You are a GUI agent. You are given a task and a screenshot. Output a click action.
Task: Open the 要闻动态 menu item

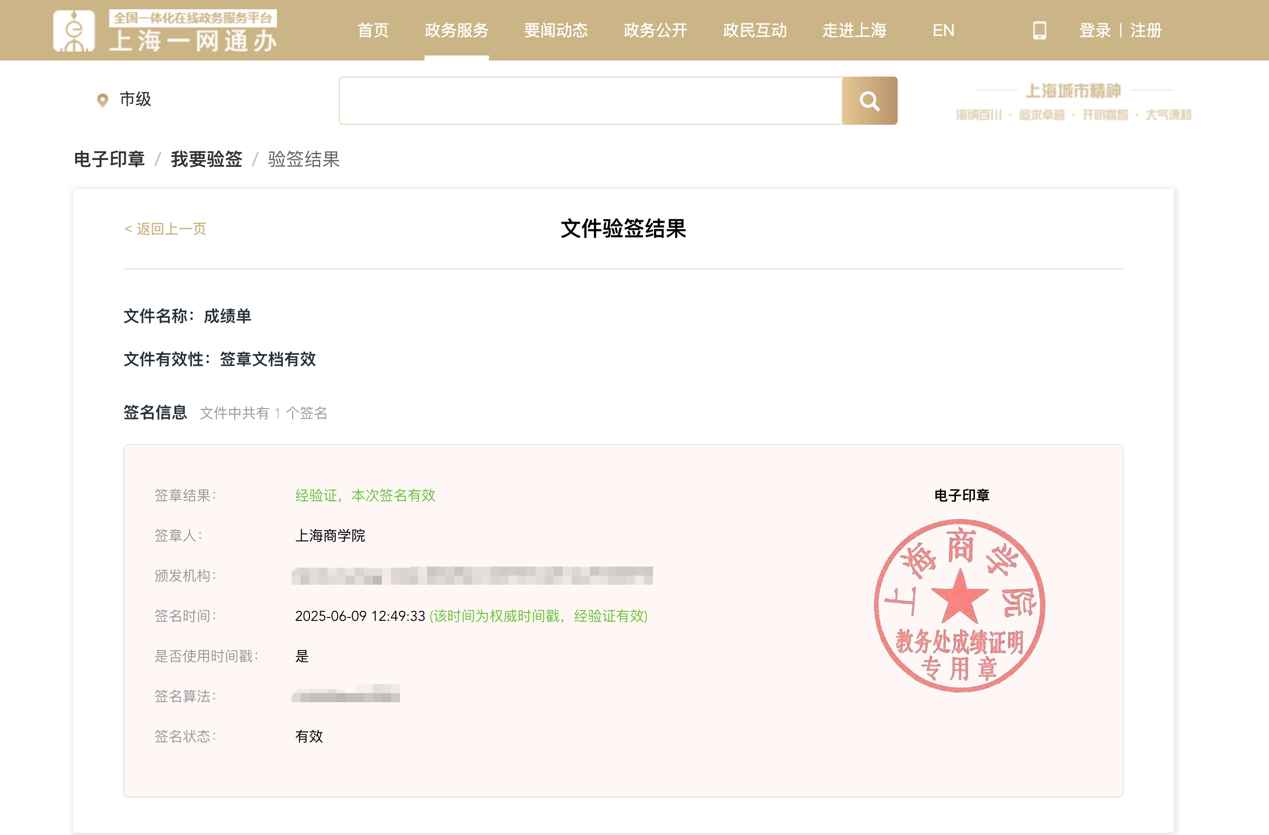556,31
